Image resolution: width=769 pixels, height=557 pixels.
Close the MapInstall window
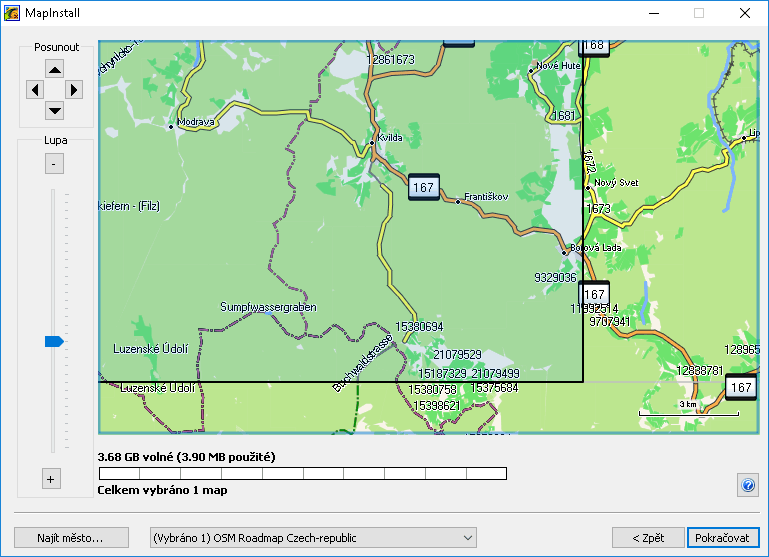[745, 13]
